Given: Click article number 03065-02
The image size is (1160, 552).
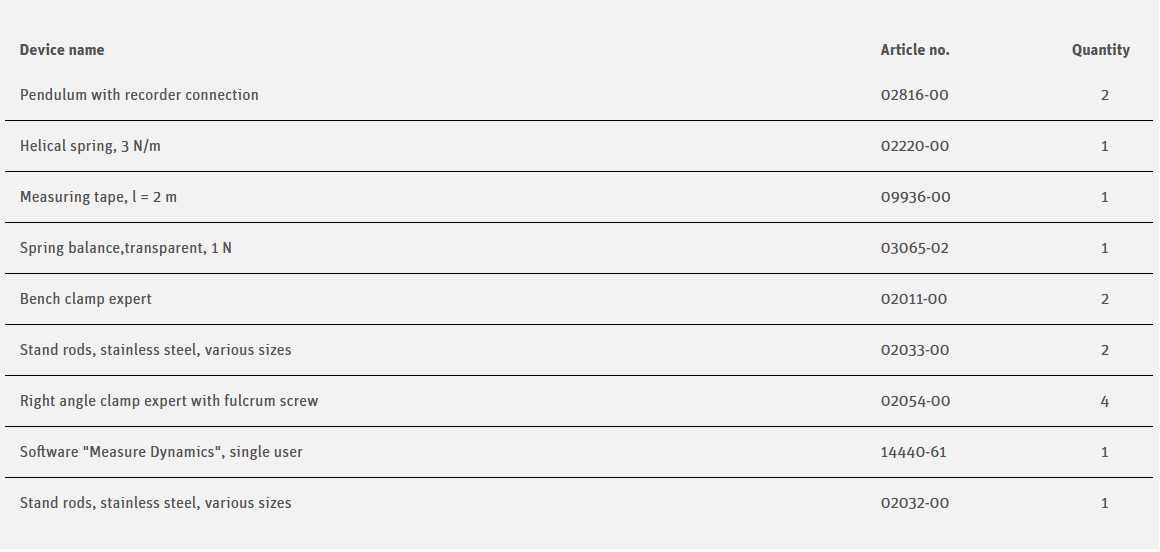Looking at the screenshot, I should click(915, 248).
